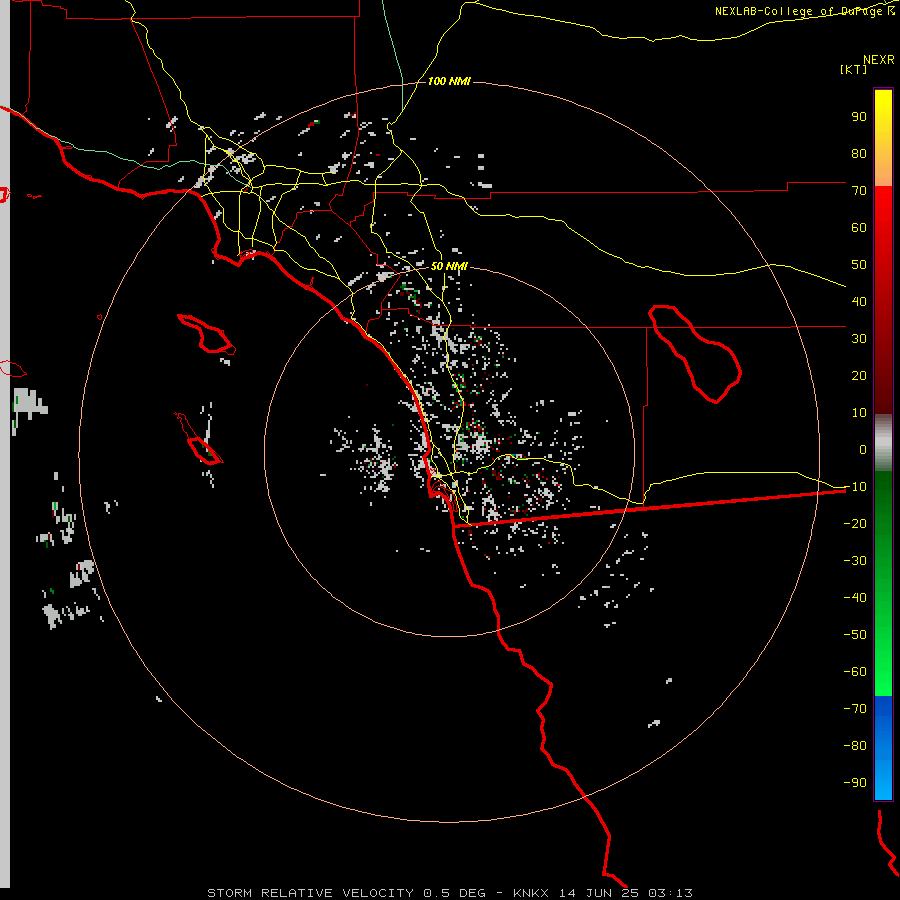Click the -10 value on velocity scale
The width and height of the screenshot is (900, 900).
pyautogui.click(x=855, y=487)
